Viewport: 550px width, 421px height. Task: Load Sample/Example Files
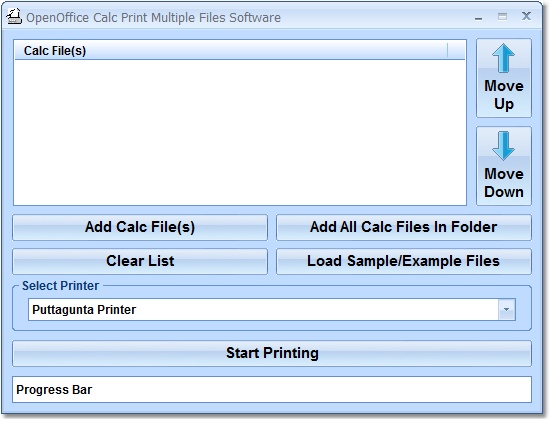click(404, 261)
